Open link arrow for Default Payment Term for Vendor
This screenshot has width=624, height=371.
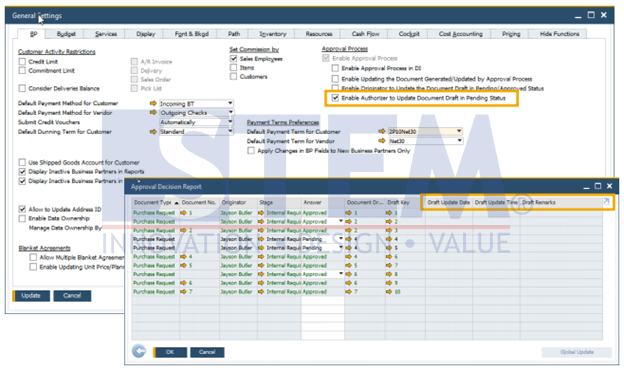coord(382,141)
